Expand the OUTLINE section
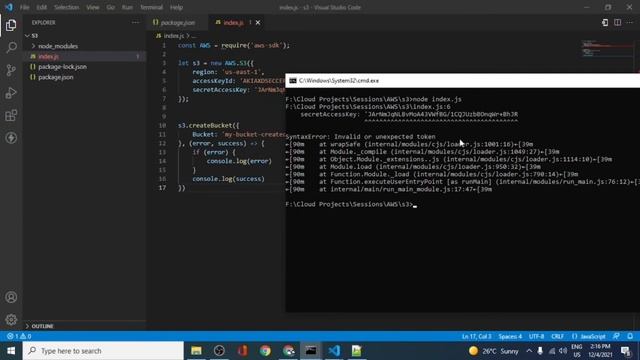Viewport: 640px width, 360px height. click(42, 326)
